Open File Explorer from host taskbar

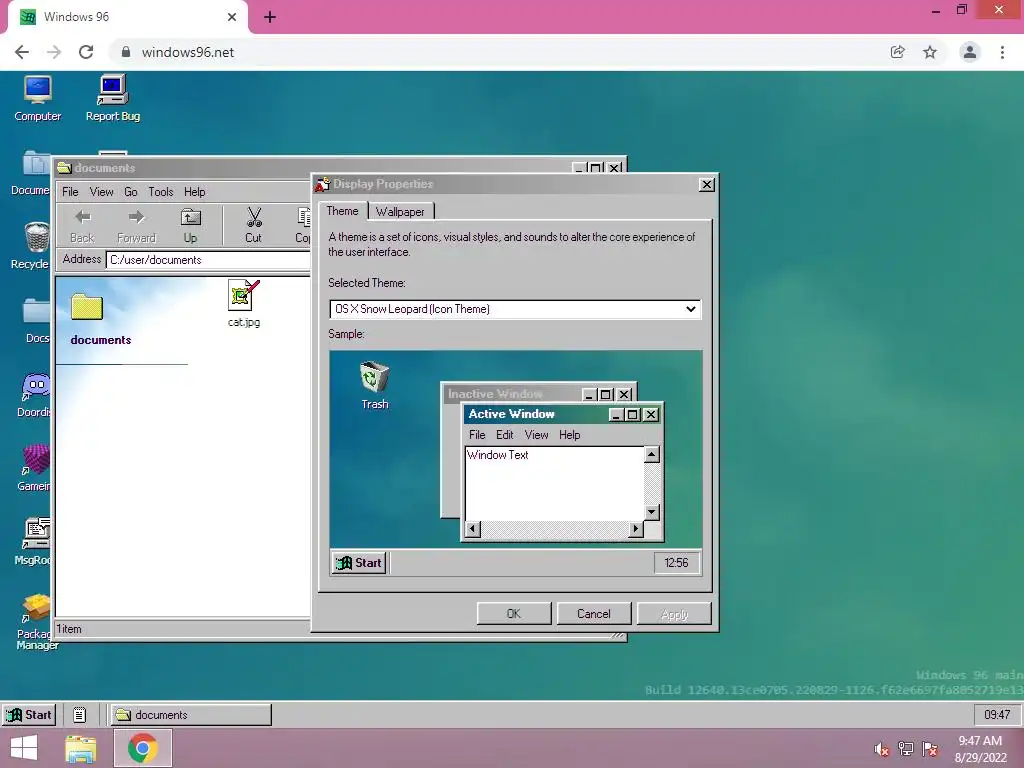(80, 748)
